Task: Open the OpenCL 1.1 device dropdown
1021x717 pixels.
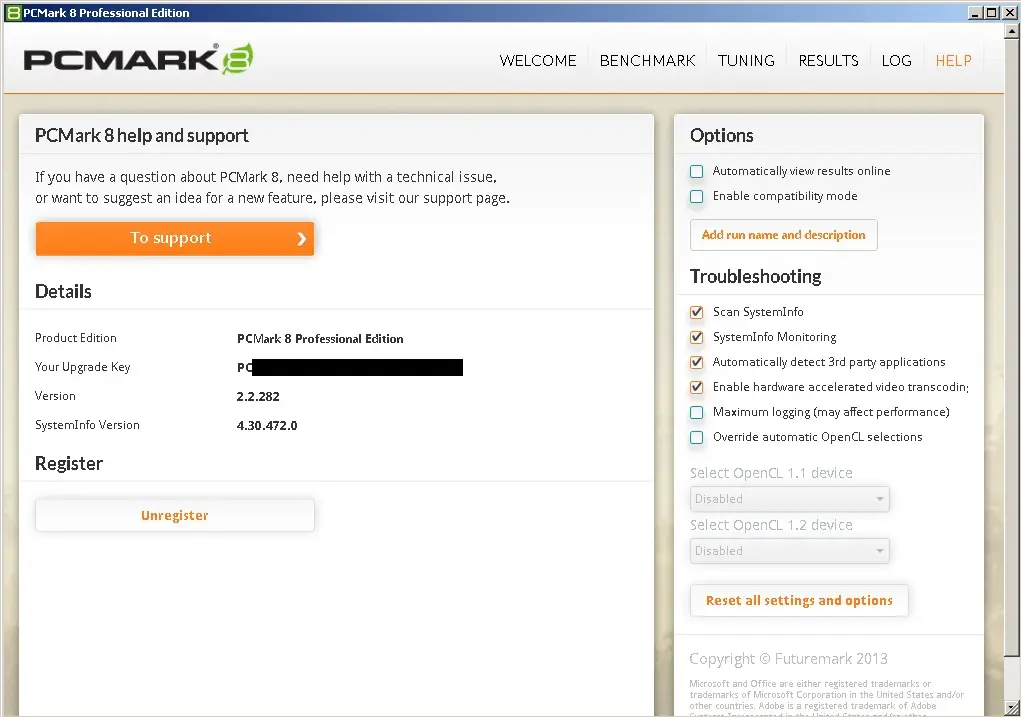Action: (789, 499)
